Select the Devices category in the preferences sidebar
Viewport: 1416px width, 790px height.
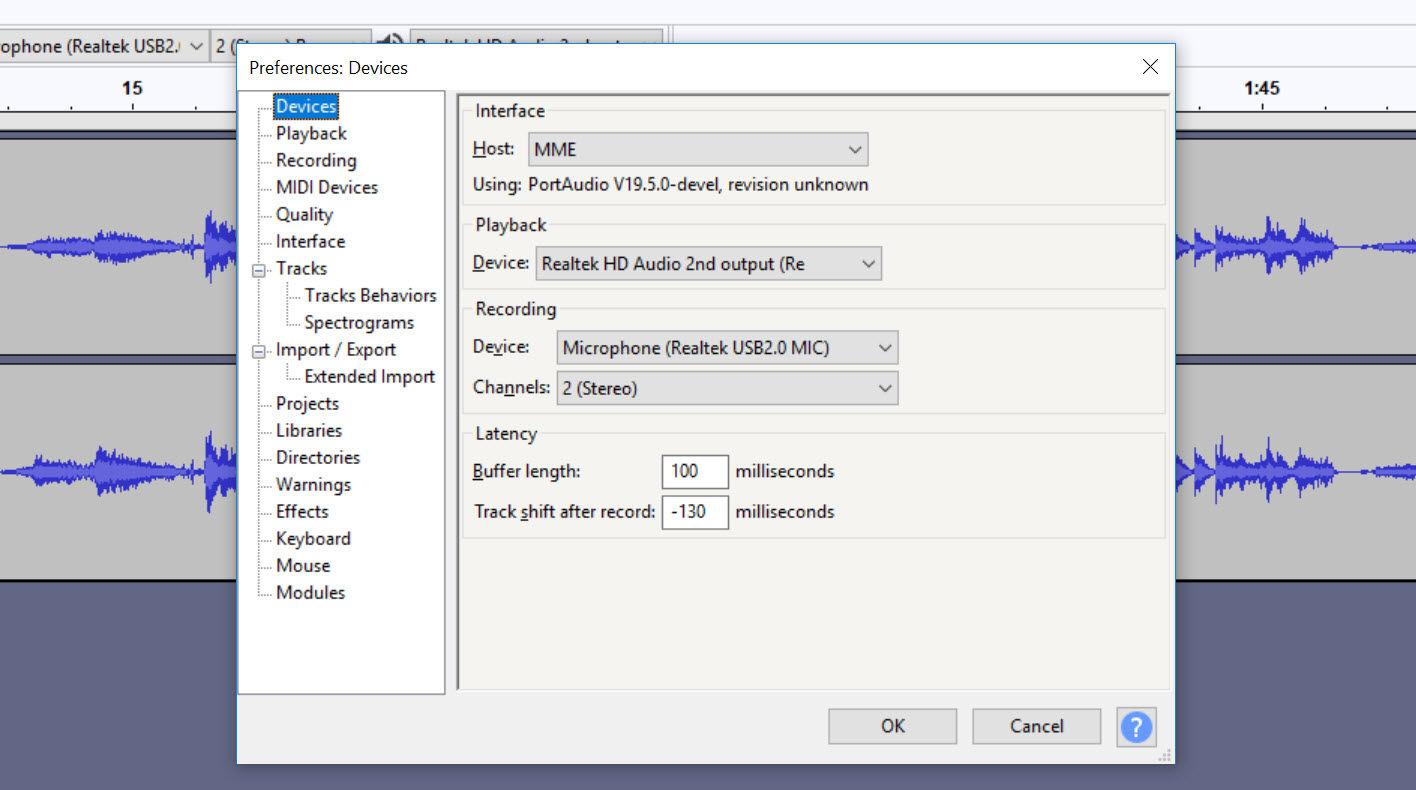pyautogui.click(x=305, y=106)
